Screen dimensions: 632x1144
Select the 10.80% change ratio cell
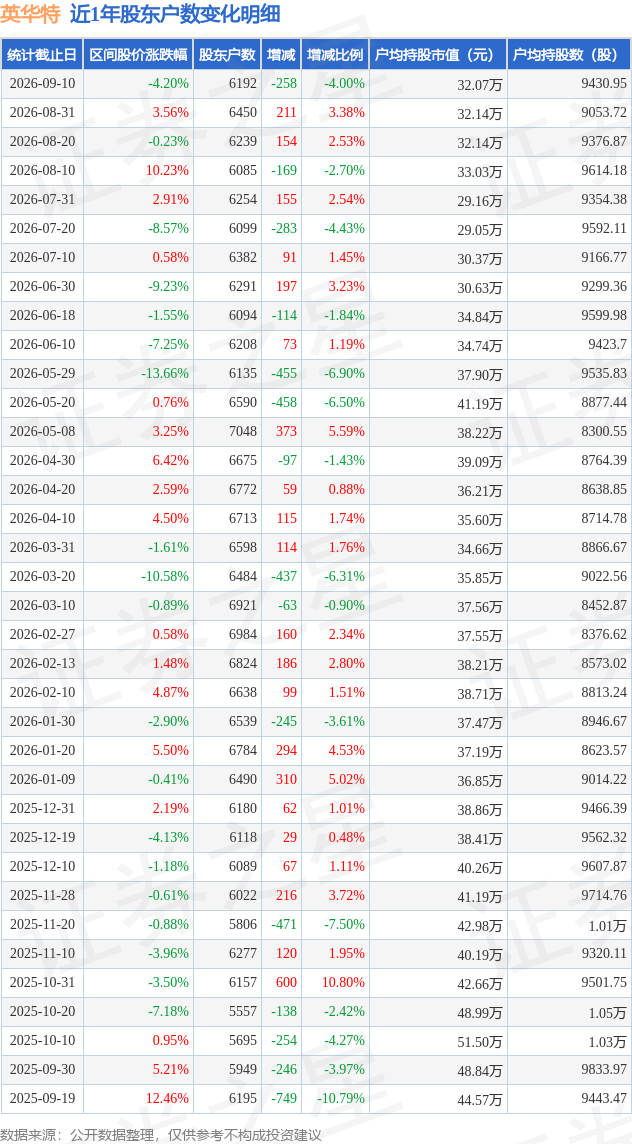344,983
